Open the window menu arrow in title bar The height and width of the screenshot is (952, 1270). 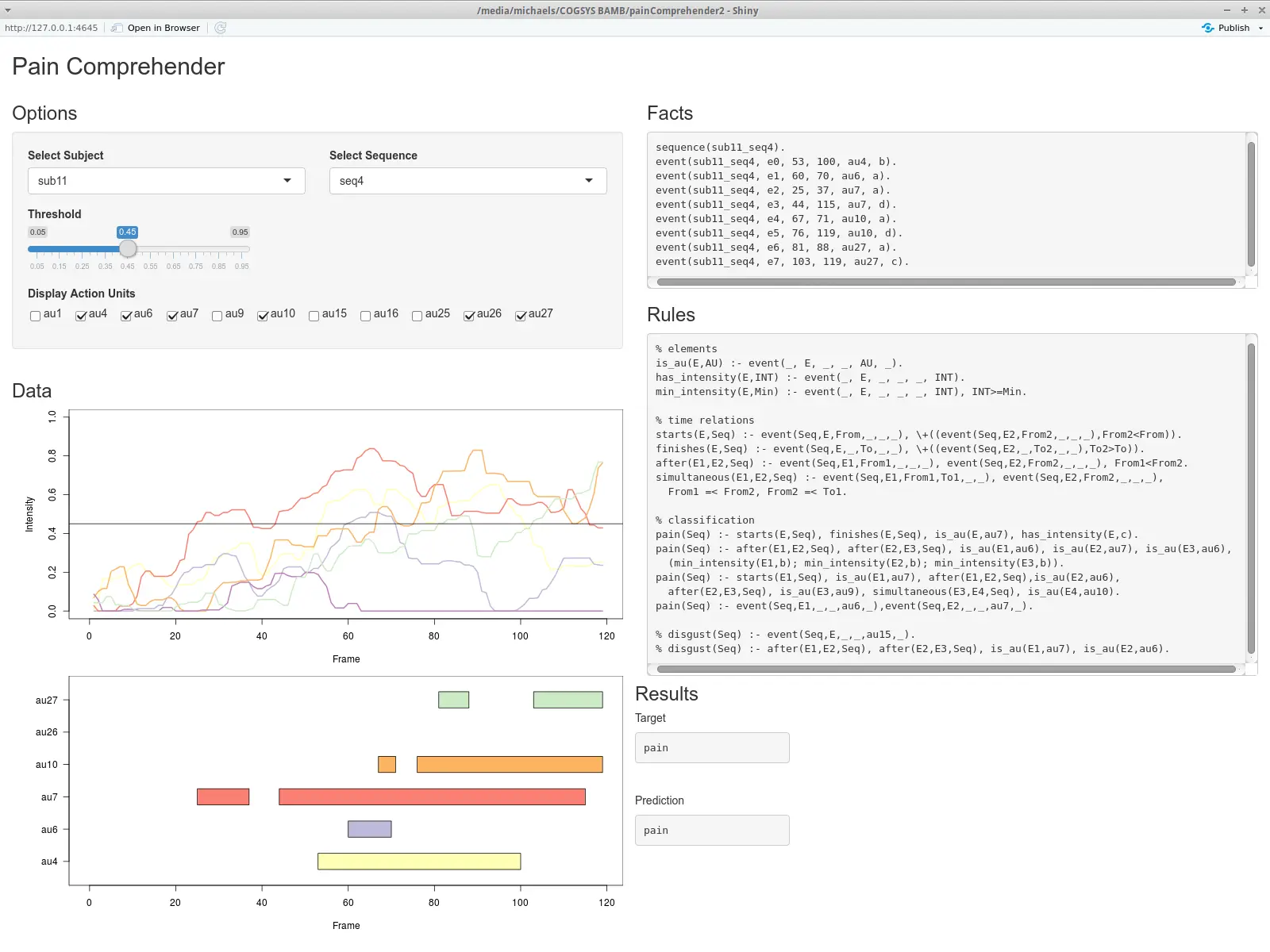[8, 10]
